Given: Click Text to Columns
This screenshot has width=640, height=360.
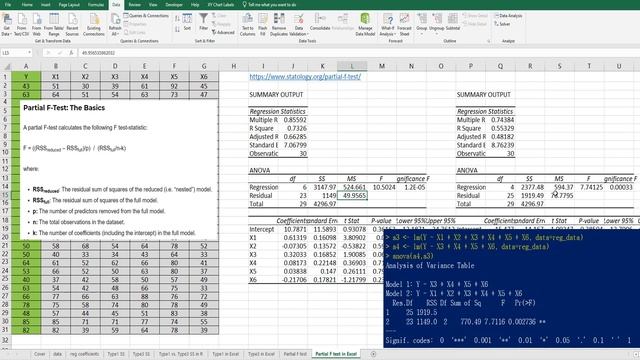Looking at the screenshot, I should coord(247,24).
